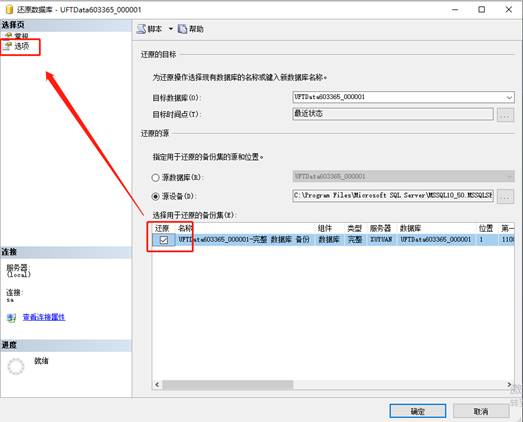Click the Script (脚本) toolbar icon

141,29
